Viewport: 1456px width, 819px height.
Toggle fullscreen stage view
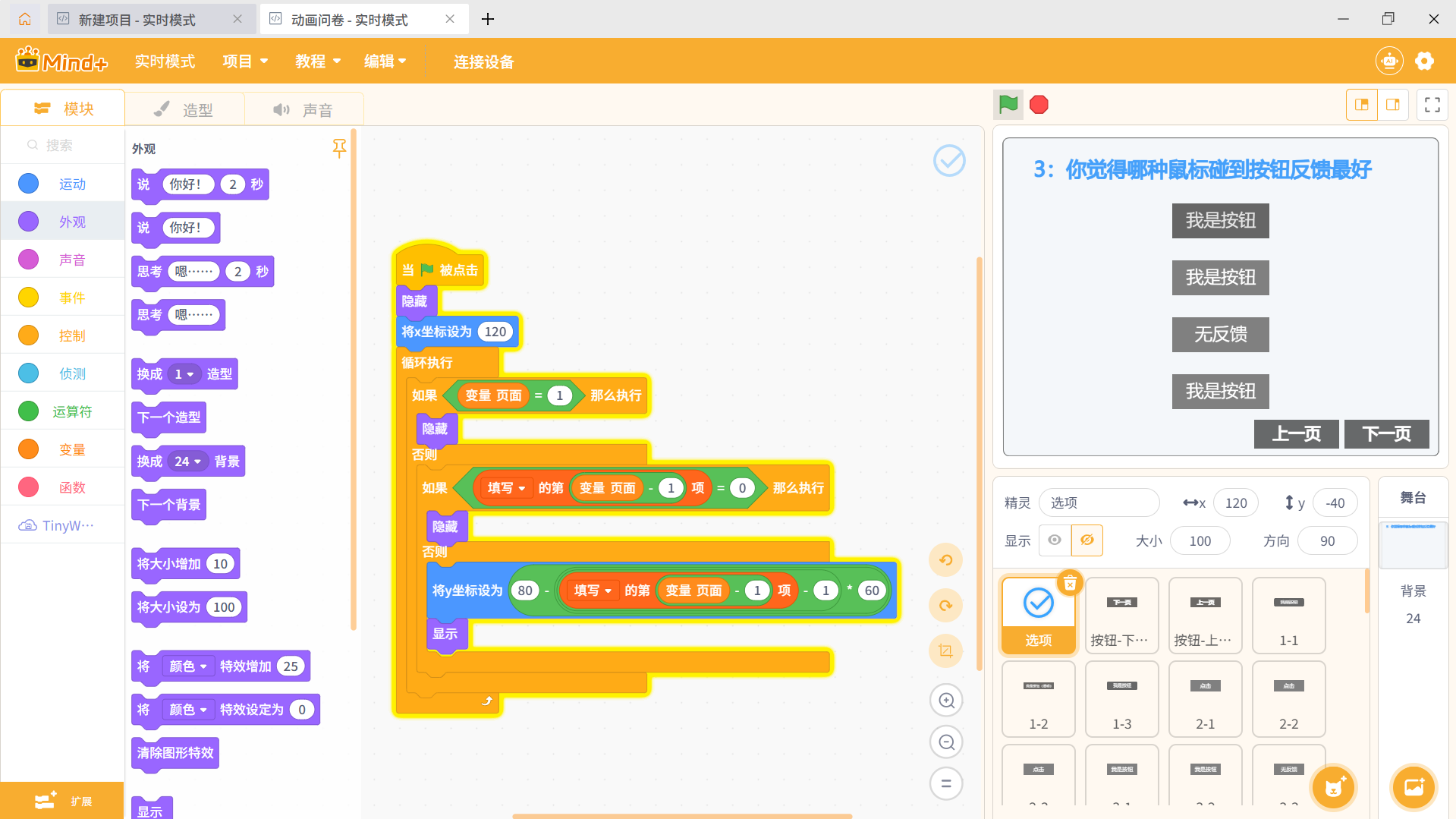click(1432, 104)
